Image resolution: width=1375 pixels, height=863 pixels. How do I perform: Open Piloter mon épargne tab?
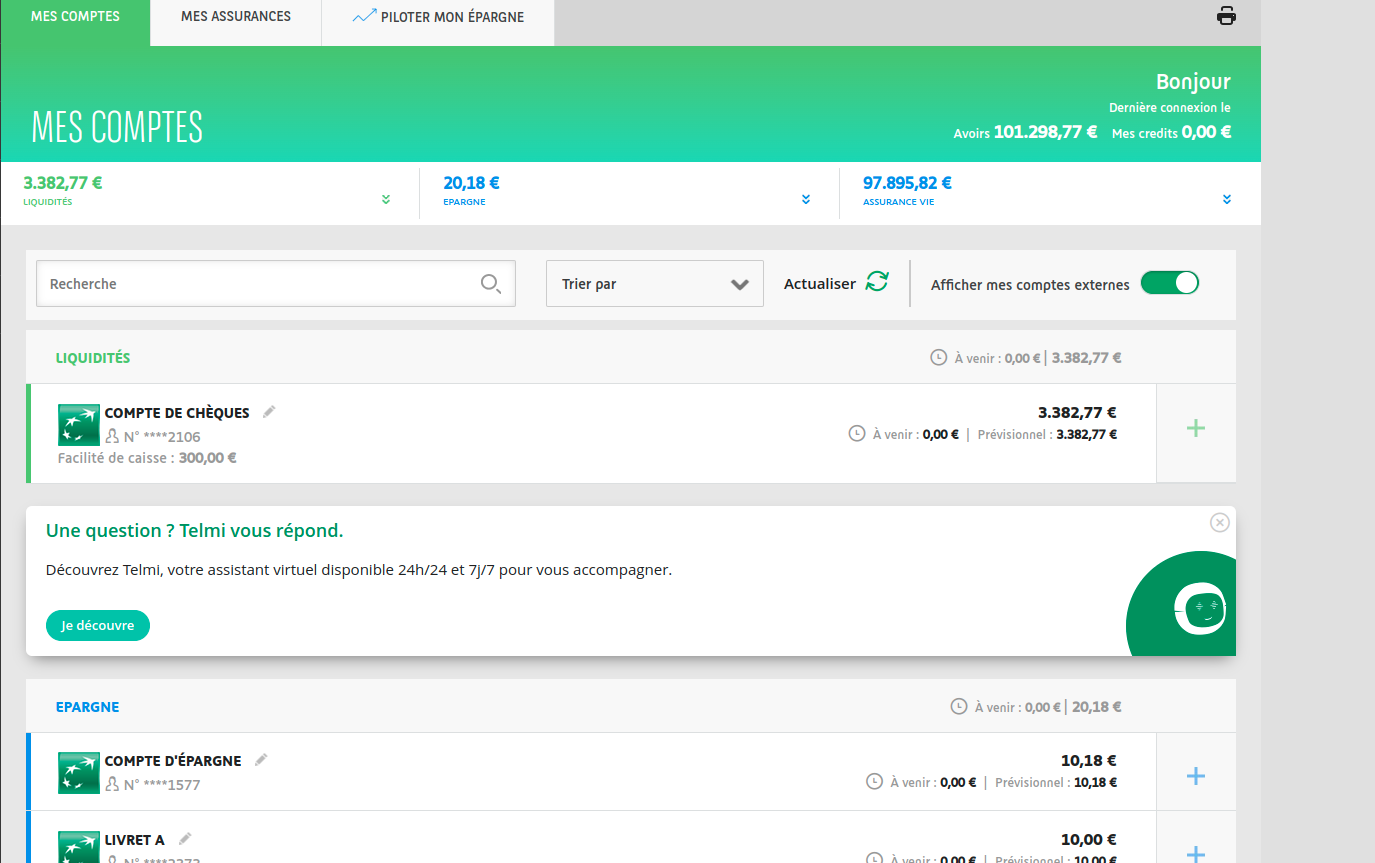pos(438,17)
